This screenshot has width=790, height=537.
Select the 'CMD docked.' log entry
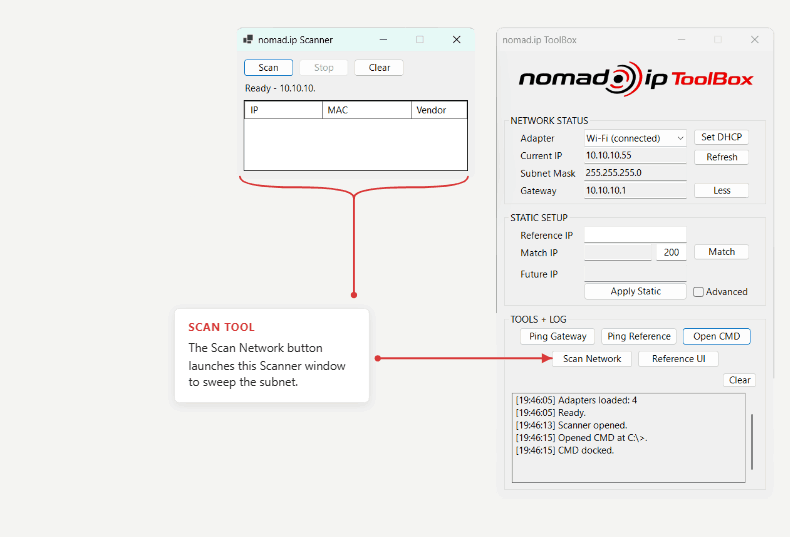(x=564, y=450)
